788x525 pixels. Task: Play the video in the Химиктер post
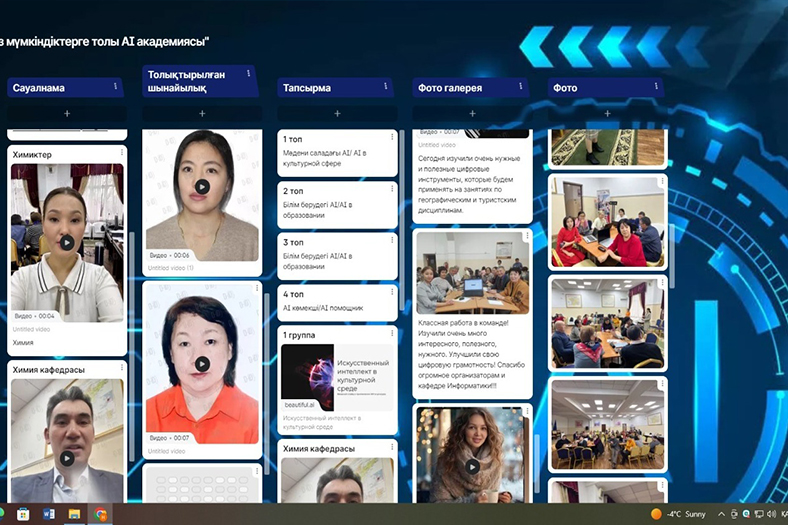click(67, 242)
